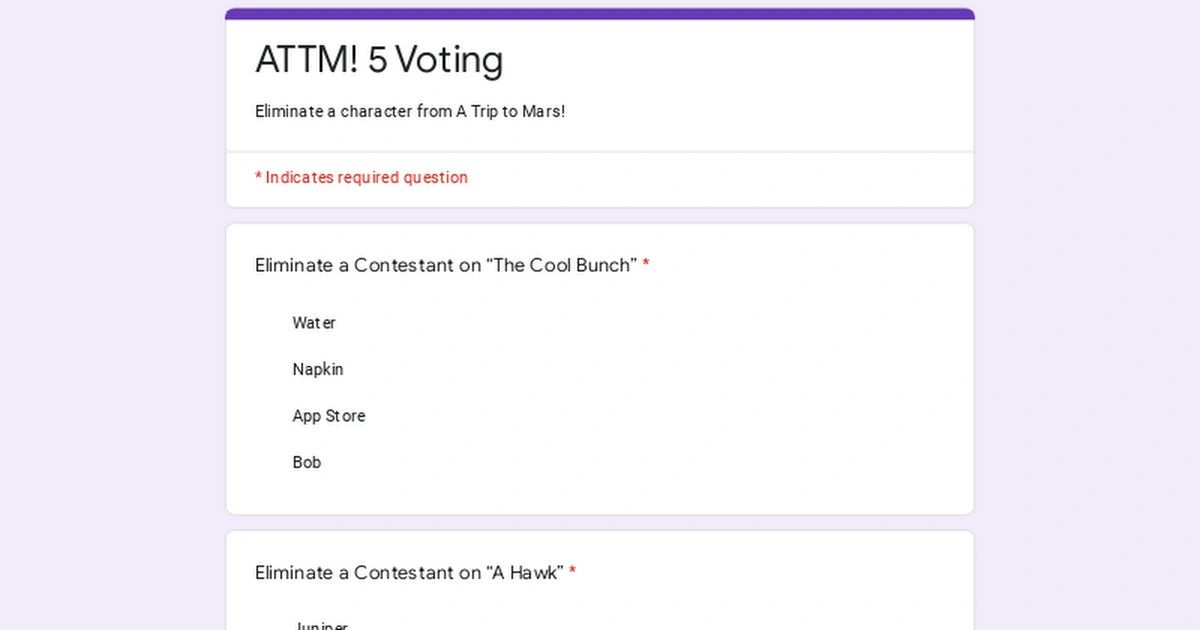Click the "ATTM! 5 Voting" form title
The width and height of the screenshot is (1200, 630).
(380, 60)
